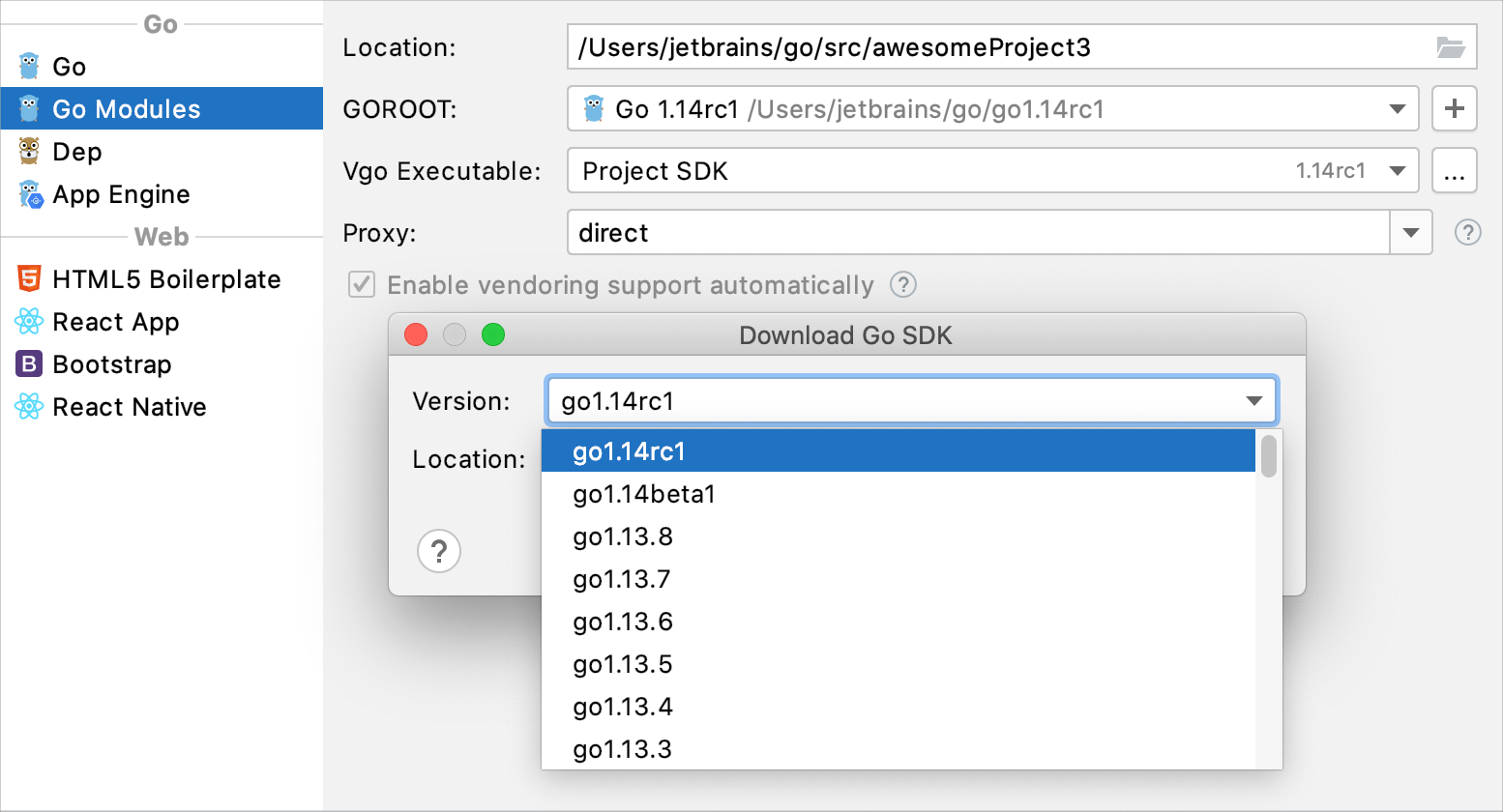
Task: Open help for vendoring support option
Action: (x=902, y=285)
